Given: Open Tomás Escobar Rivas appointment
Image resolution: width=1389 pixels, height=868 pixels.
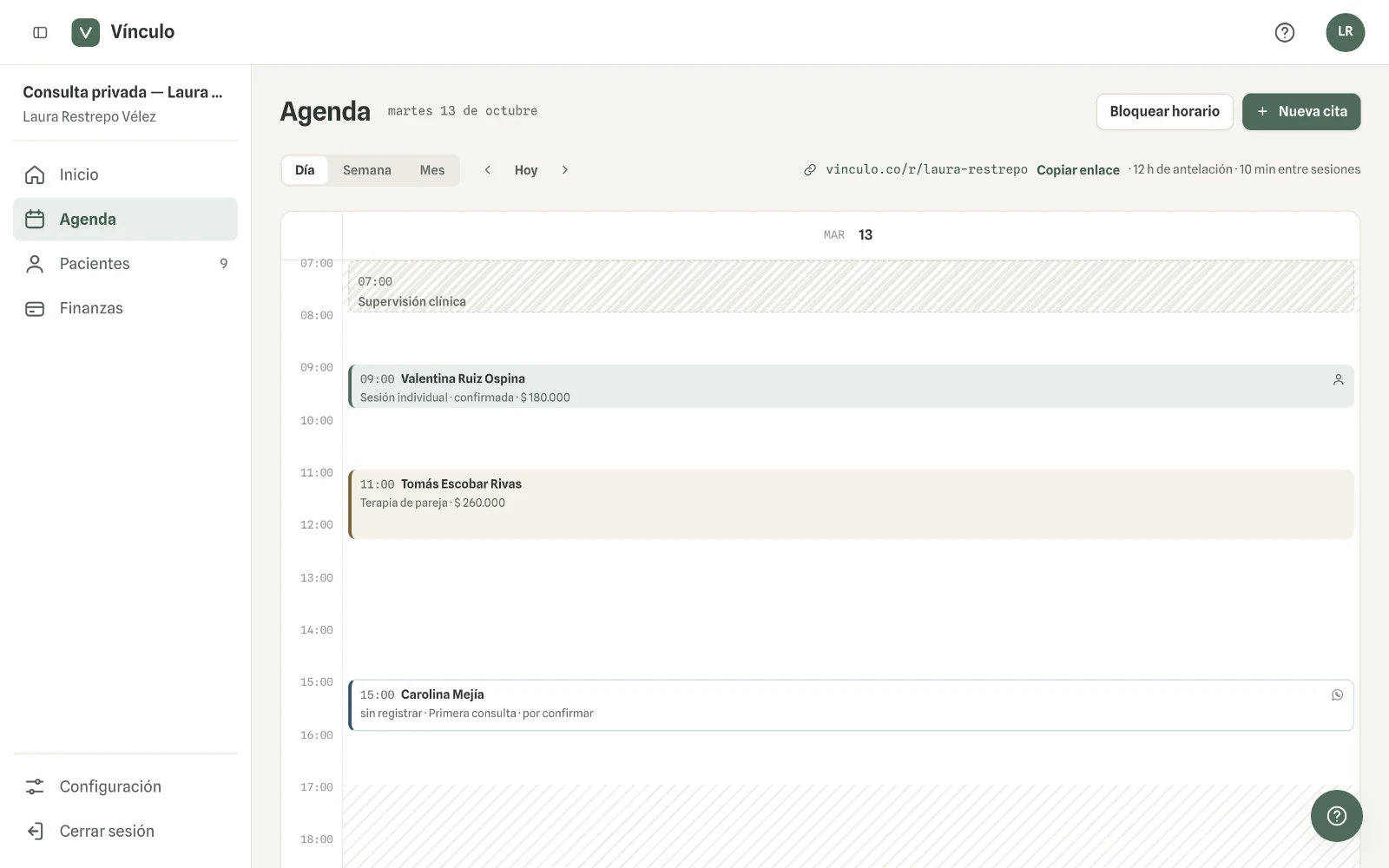Looking at the screenshot, I should (x=851, y=504).
